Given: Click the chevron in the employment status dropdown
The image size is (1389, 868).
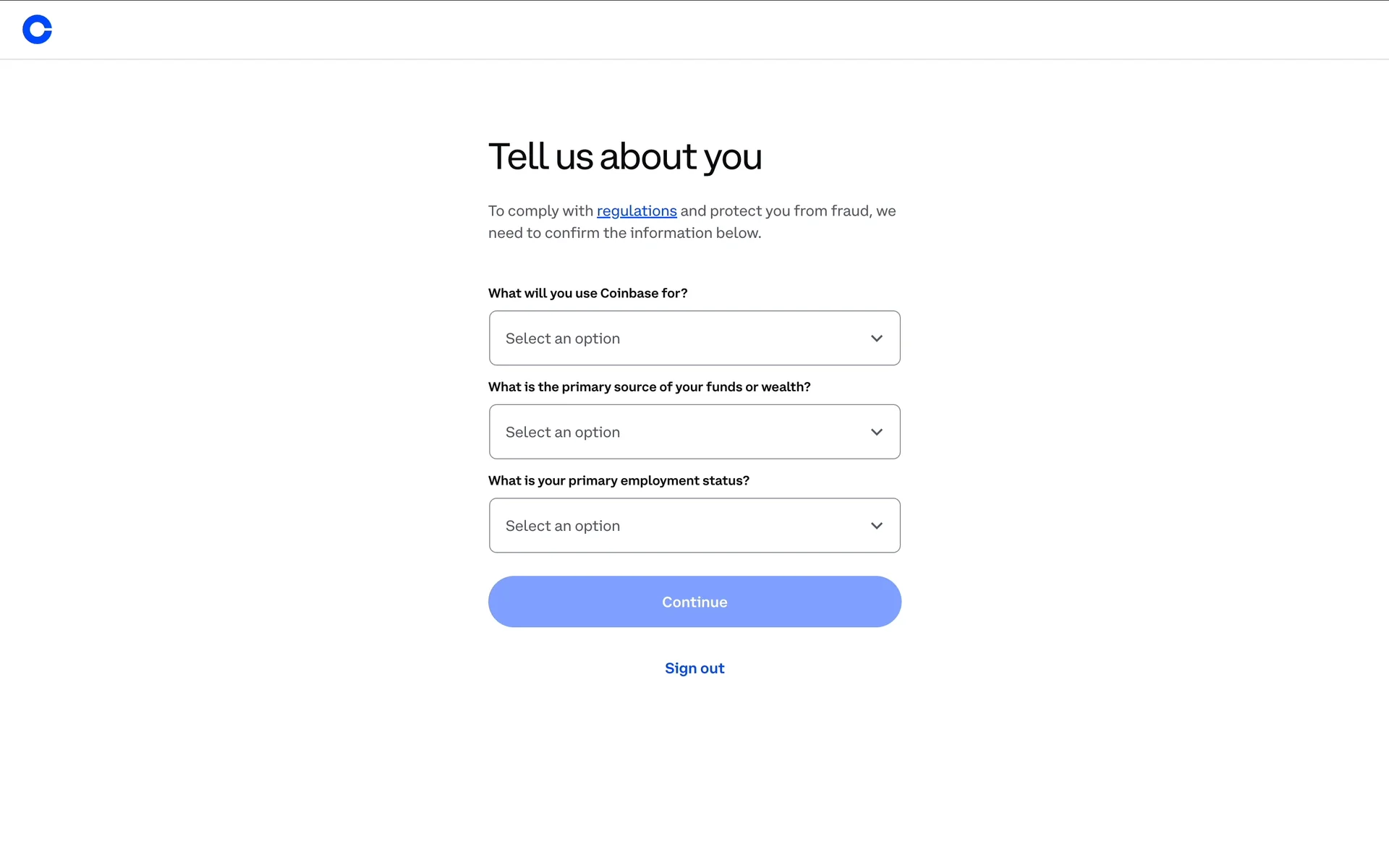Looking at the screenshot, I should click(x=877, y=526).
